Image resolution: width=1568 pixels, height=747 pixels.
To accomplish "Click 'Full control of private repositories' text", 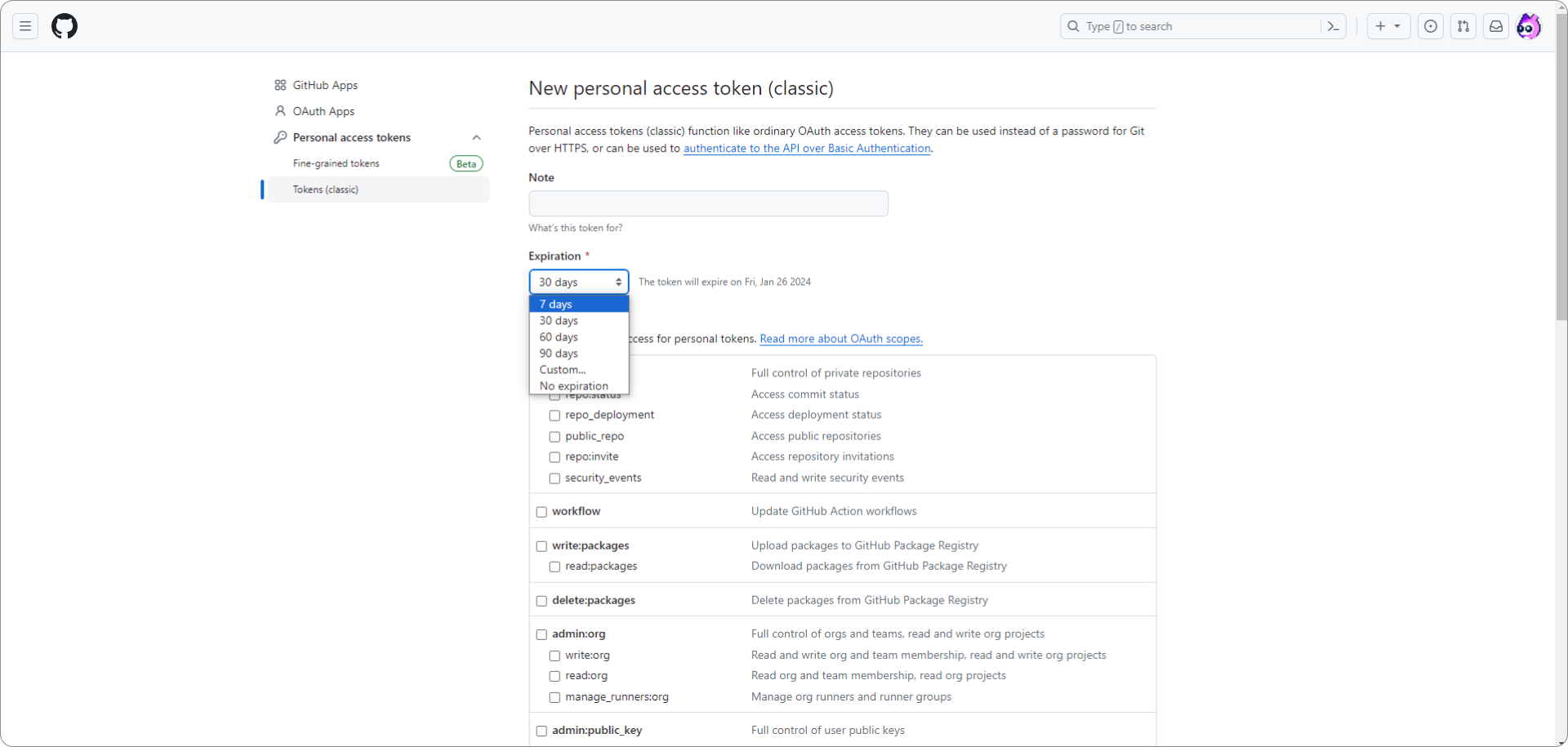I will pos(836,373).
